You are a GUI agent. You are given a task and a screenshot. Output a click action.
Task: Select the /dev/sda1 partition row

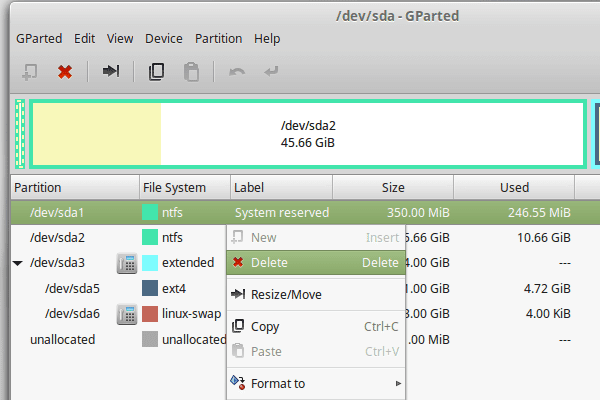pos(305,212)
